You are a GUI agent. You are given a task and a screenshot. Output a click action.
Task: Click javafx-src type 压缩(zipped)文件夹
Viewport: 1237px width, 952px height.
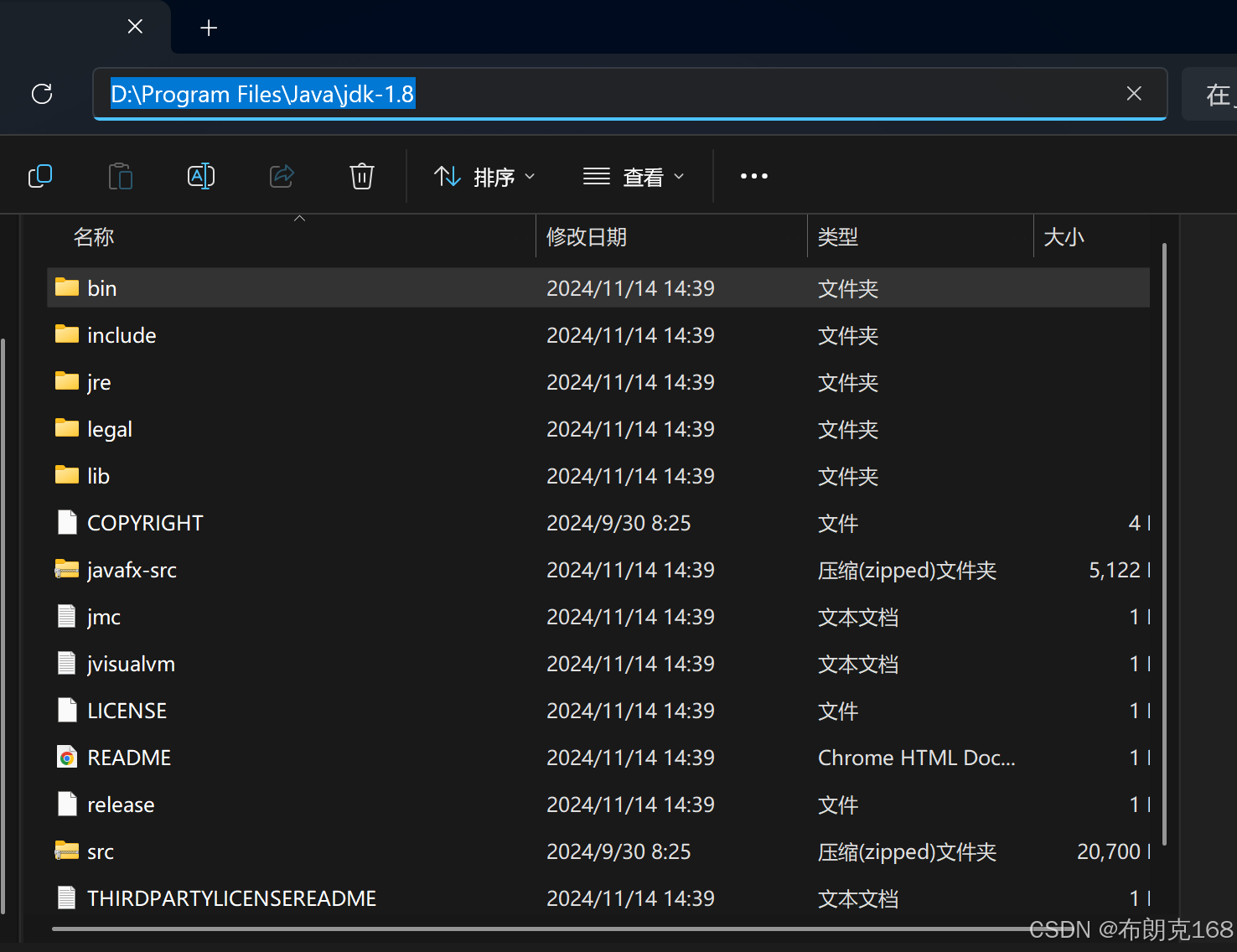click(x=907, y=570)
